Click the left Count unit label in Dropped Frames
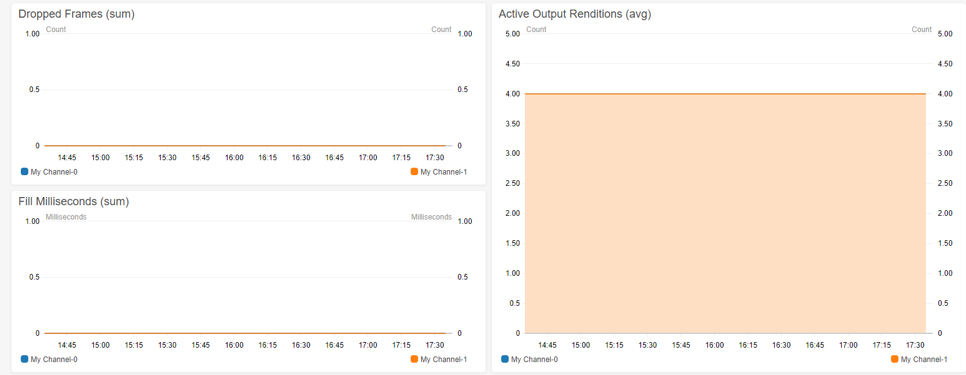Screen dimensions: 966x375 (56, 29)
